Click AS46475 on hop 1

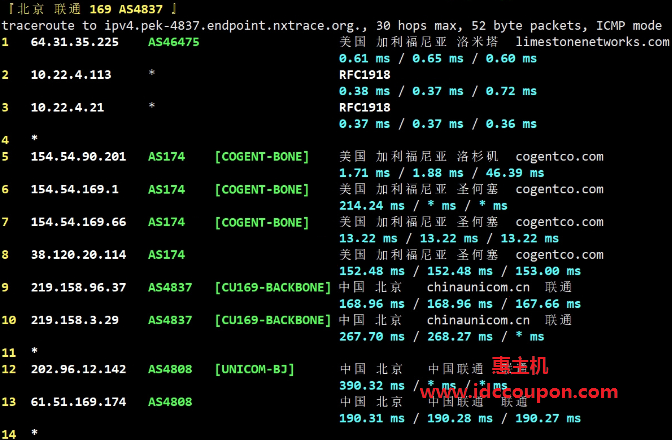click(174, 42)
